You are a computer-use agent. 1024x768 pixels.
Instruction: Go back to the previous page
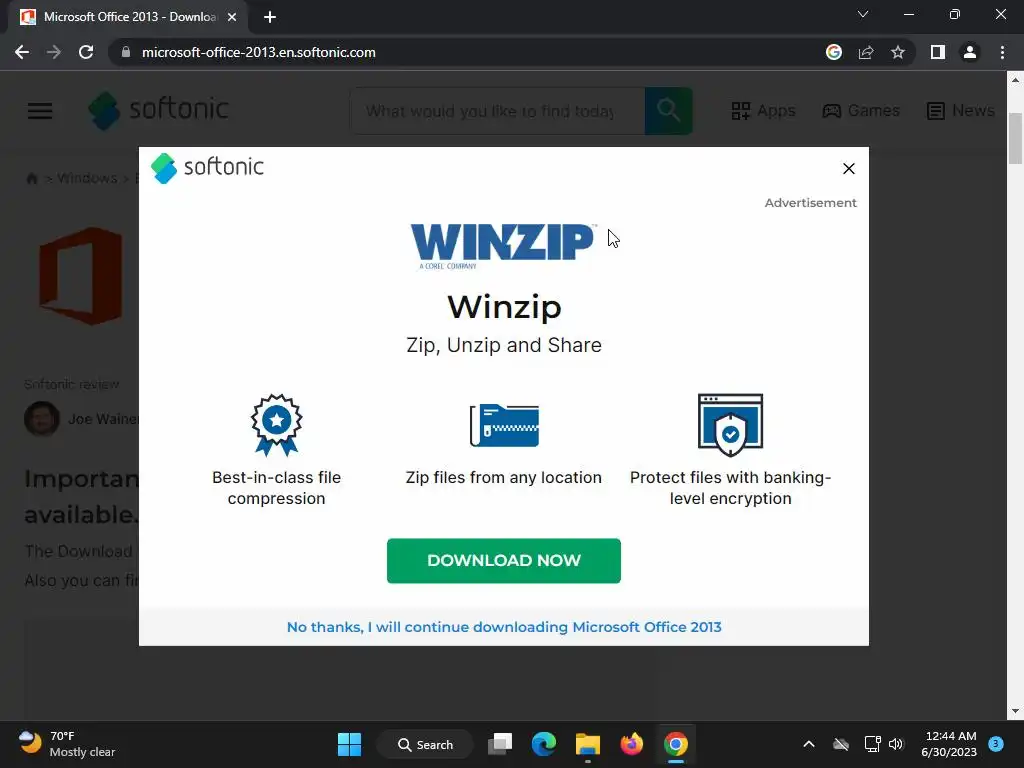22,52
